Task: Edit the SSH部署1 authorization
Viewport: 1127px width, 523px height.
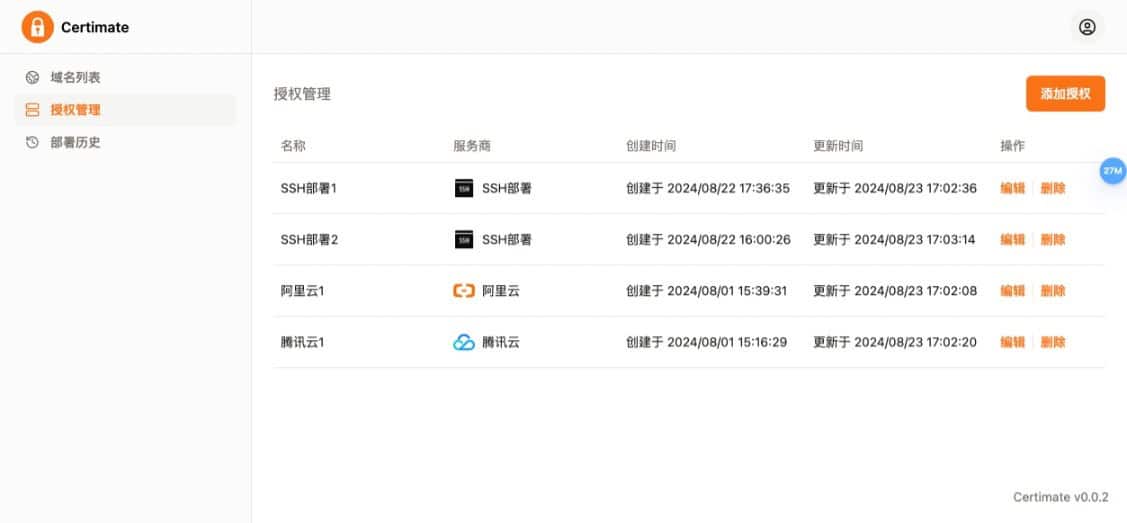Action: tap(1013, 188)
